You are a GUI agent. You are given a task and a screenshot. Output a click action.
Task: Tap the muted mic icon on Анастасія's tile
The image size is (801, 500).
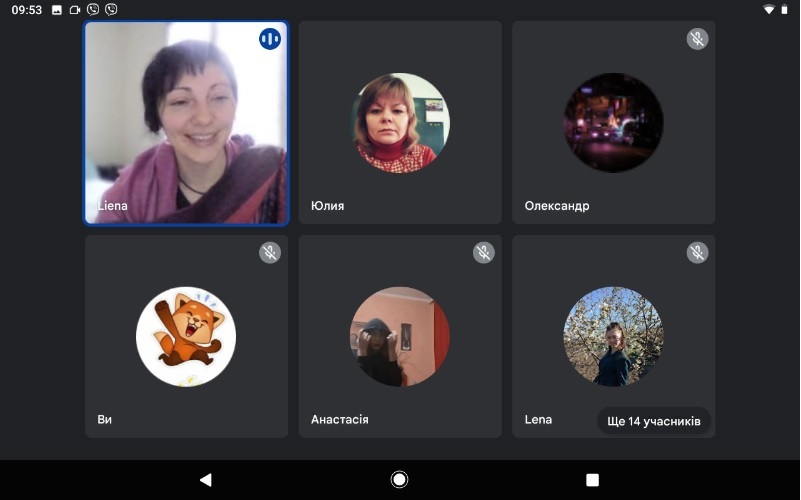coord(483,252)
